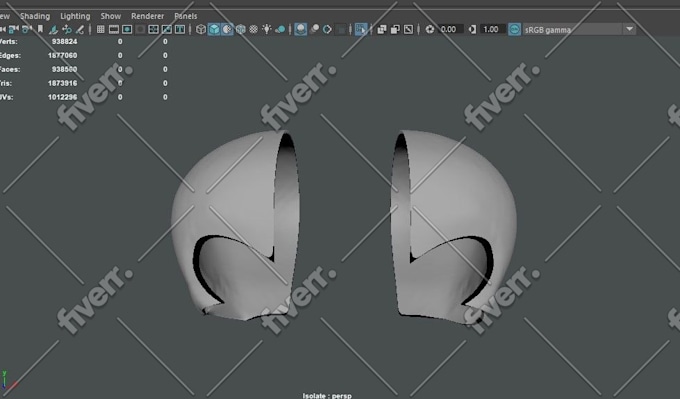Screen dimensions: 680x399
Task: Toggle the Safe Title overlay
Action: coord(180,29)
